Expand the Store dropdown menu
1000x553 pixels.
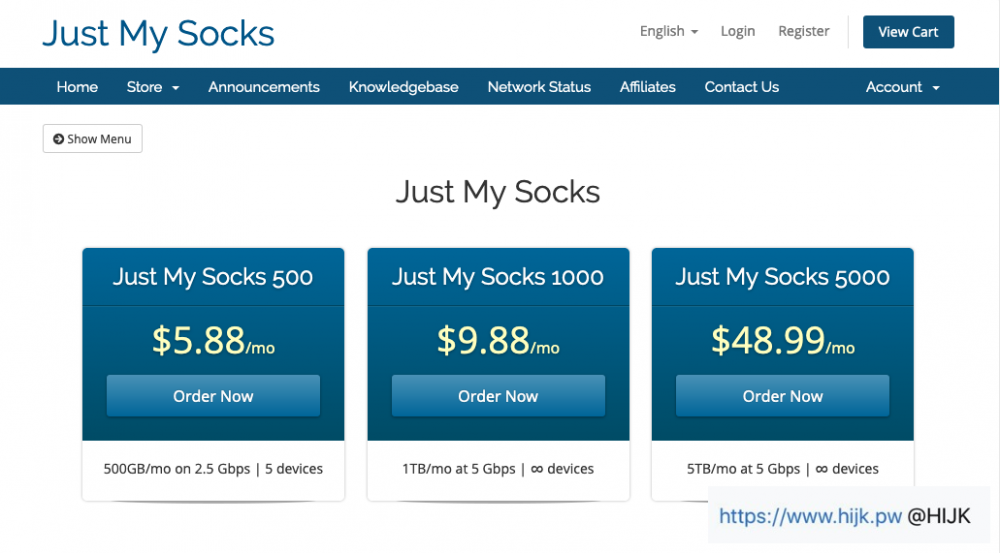coord(153,87)
